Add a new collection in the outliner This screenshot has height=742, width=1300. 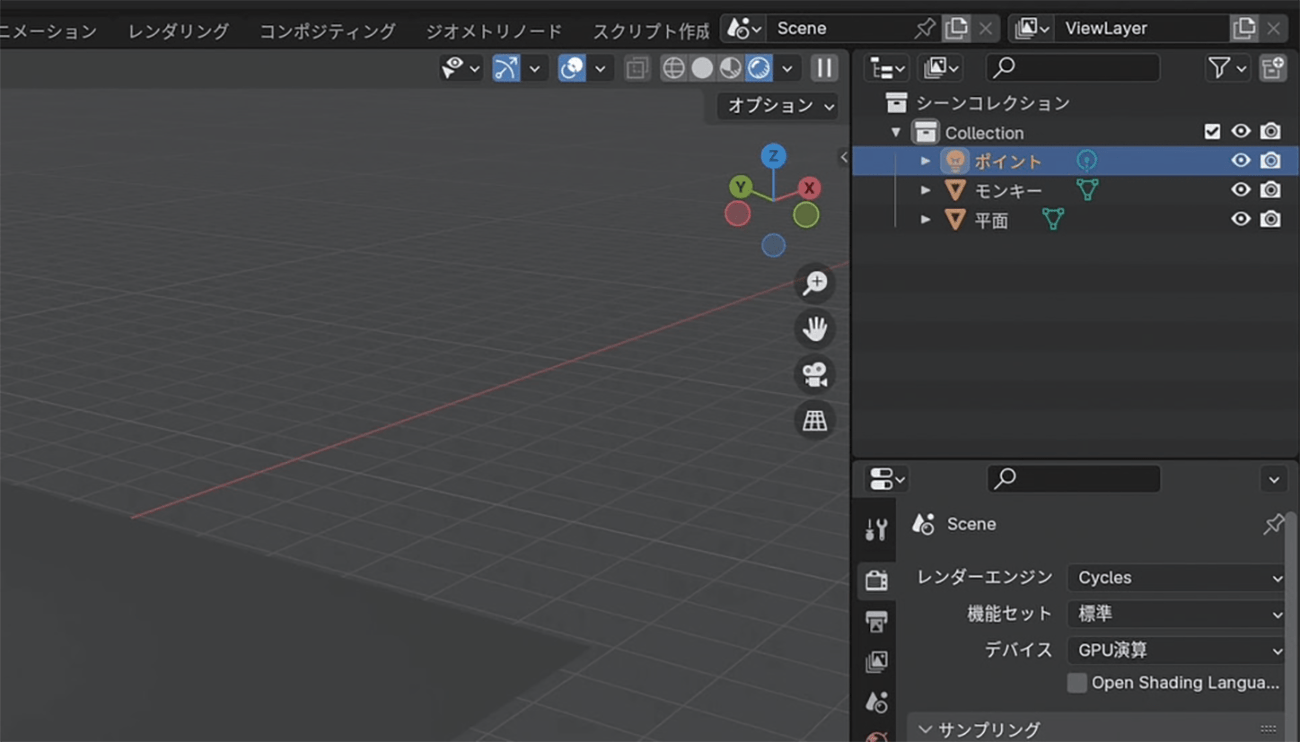click(1272, 67)
